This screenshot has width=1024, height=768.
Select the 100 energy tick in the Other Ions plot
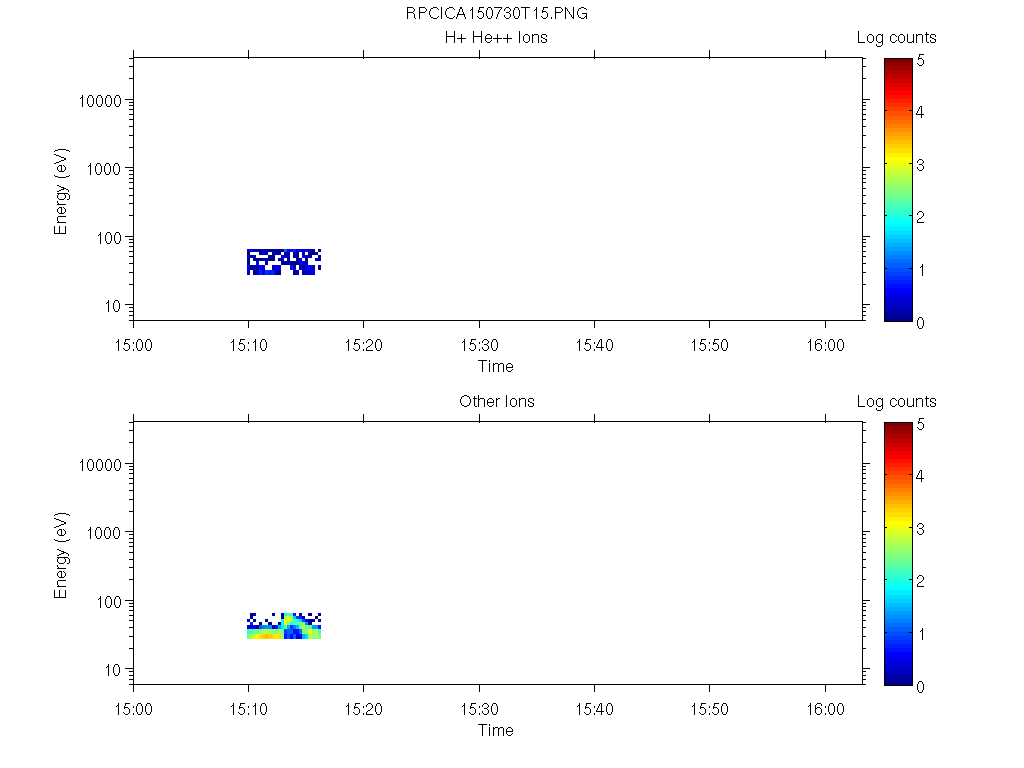point(108,602)
